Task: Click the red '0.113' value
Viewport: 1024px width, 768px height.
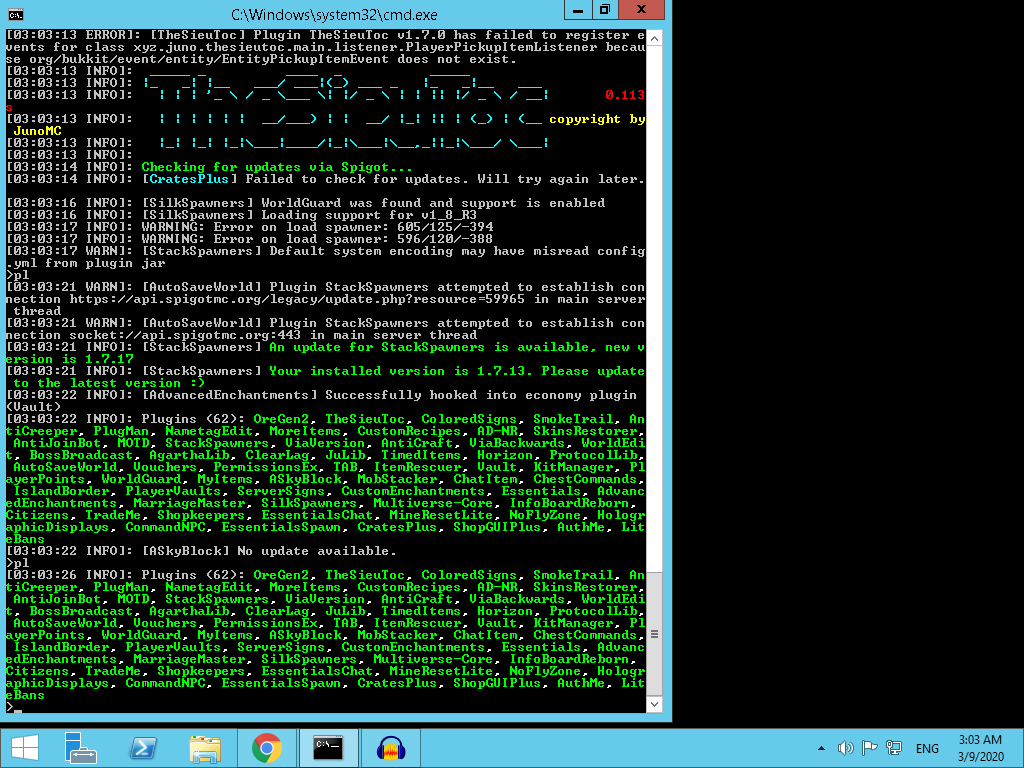Action: [624, 95]
